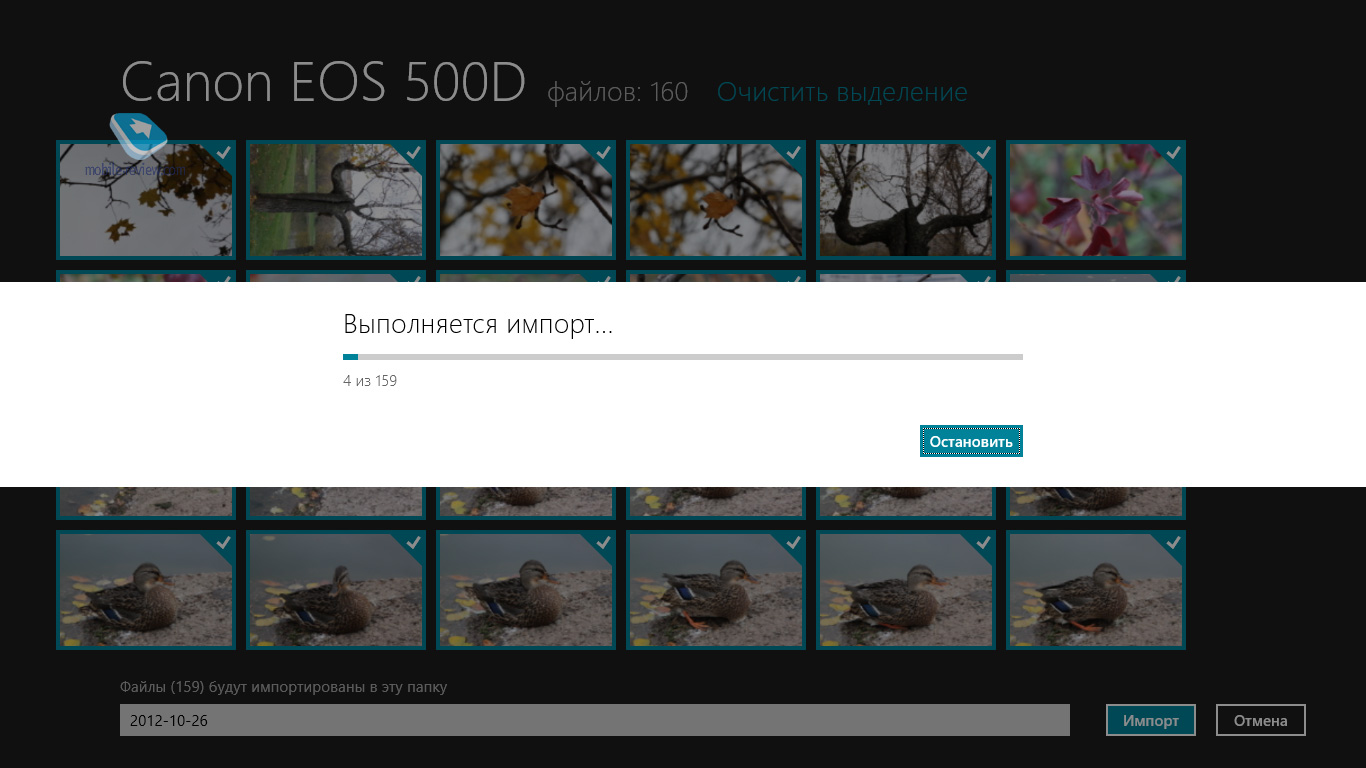Select the bare twisted tree thumbnail
The width and height of the screenshot is (1366, 768).
906,200
